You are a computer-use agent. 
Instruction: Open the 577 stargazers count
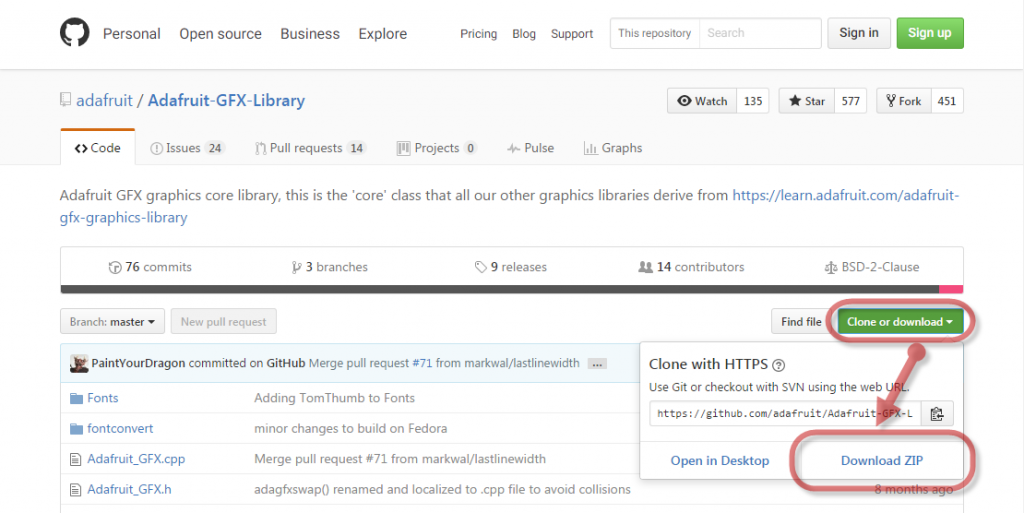(x=850, y=101)
